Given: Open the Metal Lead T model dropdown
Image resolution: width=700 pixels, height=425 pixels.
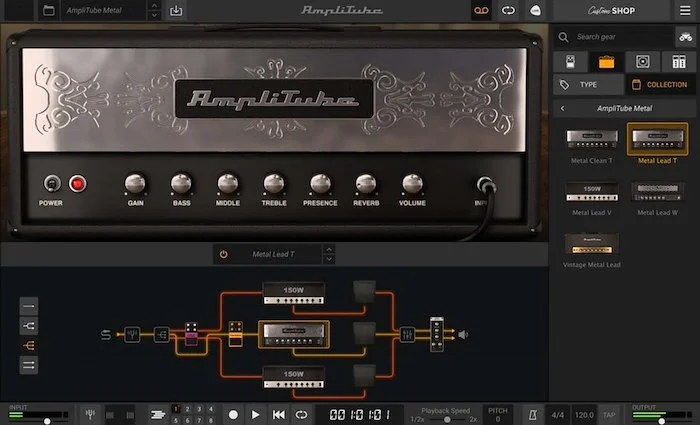Looking at the screenshot, I should pyautogui.click(x=273, y=254).
